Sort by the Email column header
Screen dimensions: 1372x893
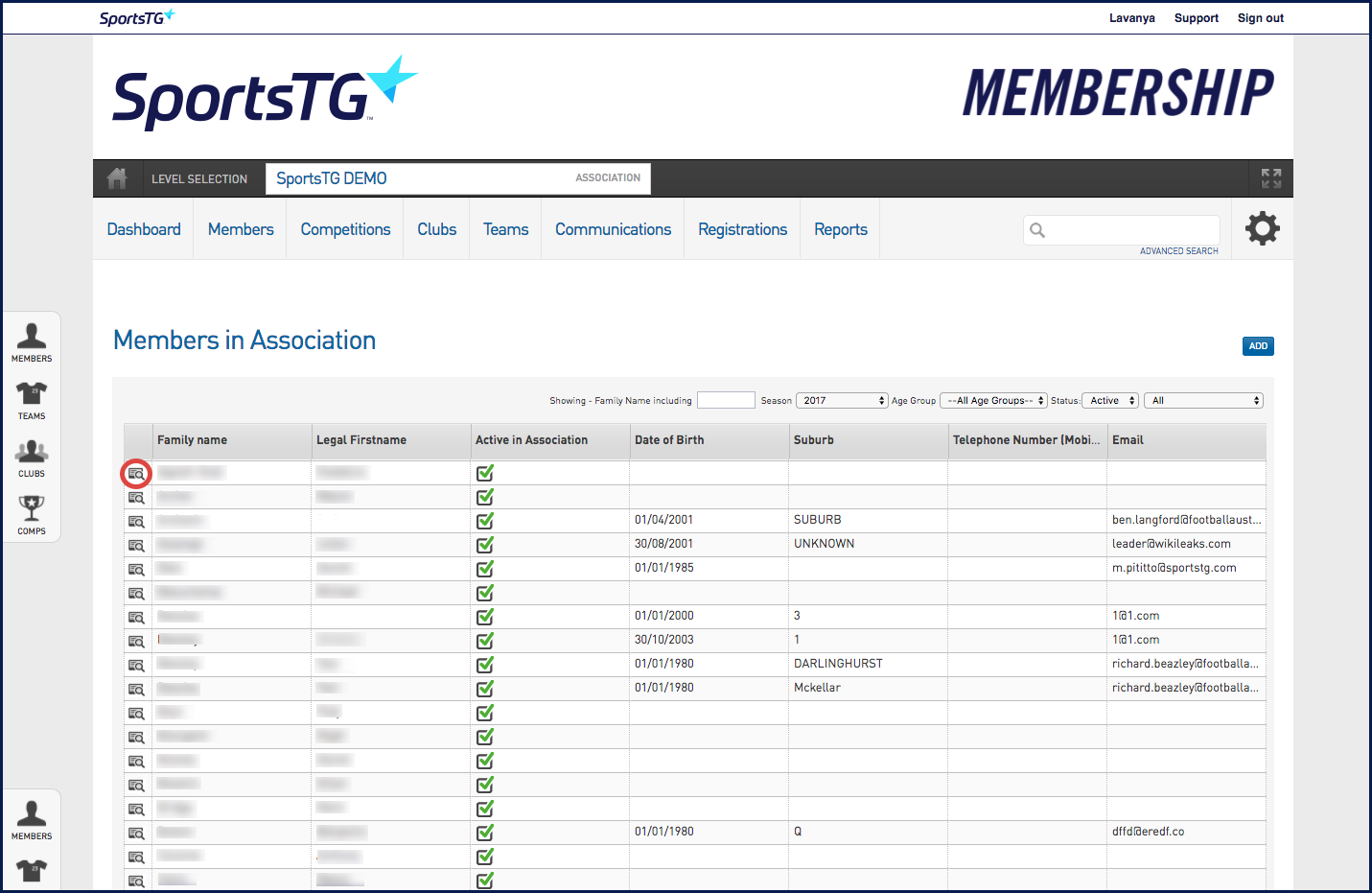(x=1187, y=440)
